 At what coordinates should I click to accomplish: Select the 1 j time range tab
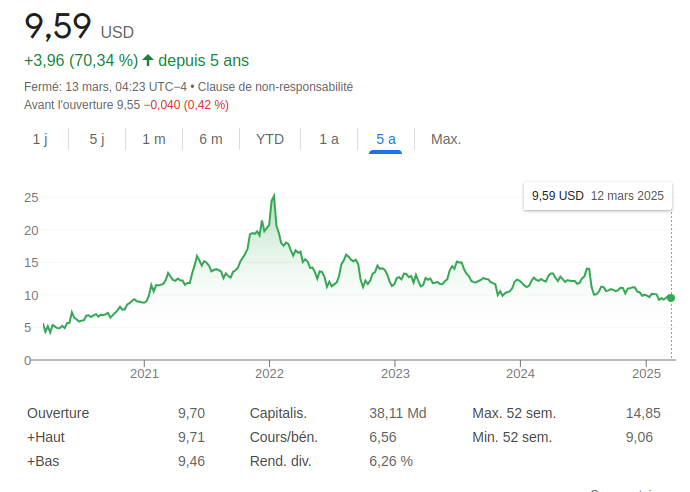click(x=40, y=139)
